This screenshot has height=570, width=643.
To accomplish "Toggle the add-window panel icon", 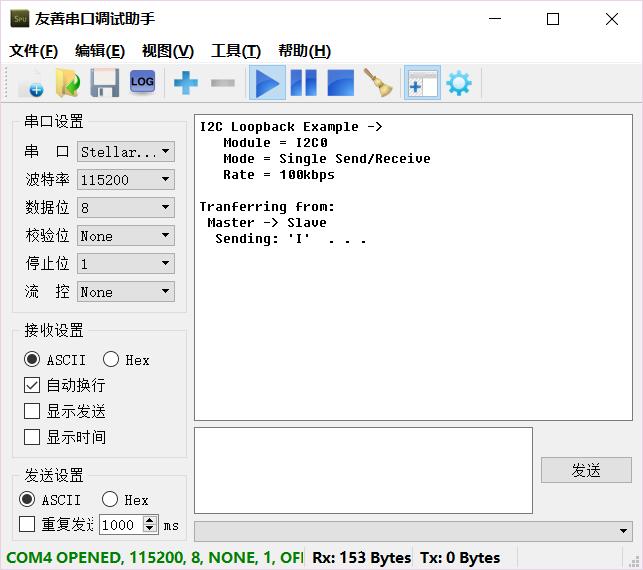I will [422, 83].
